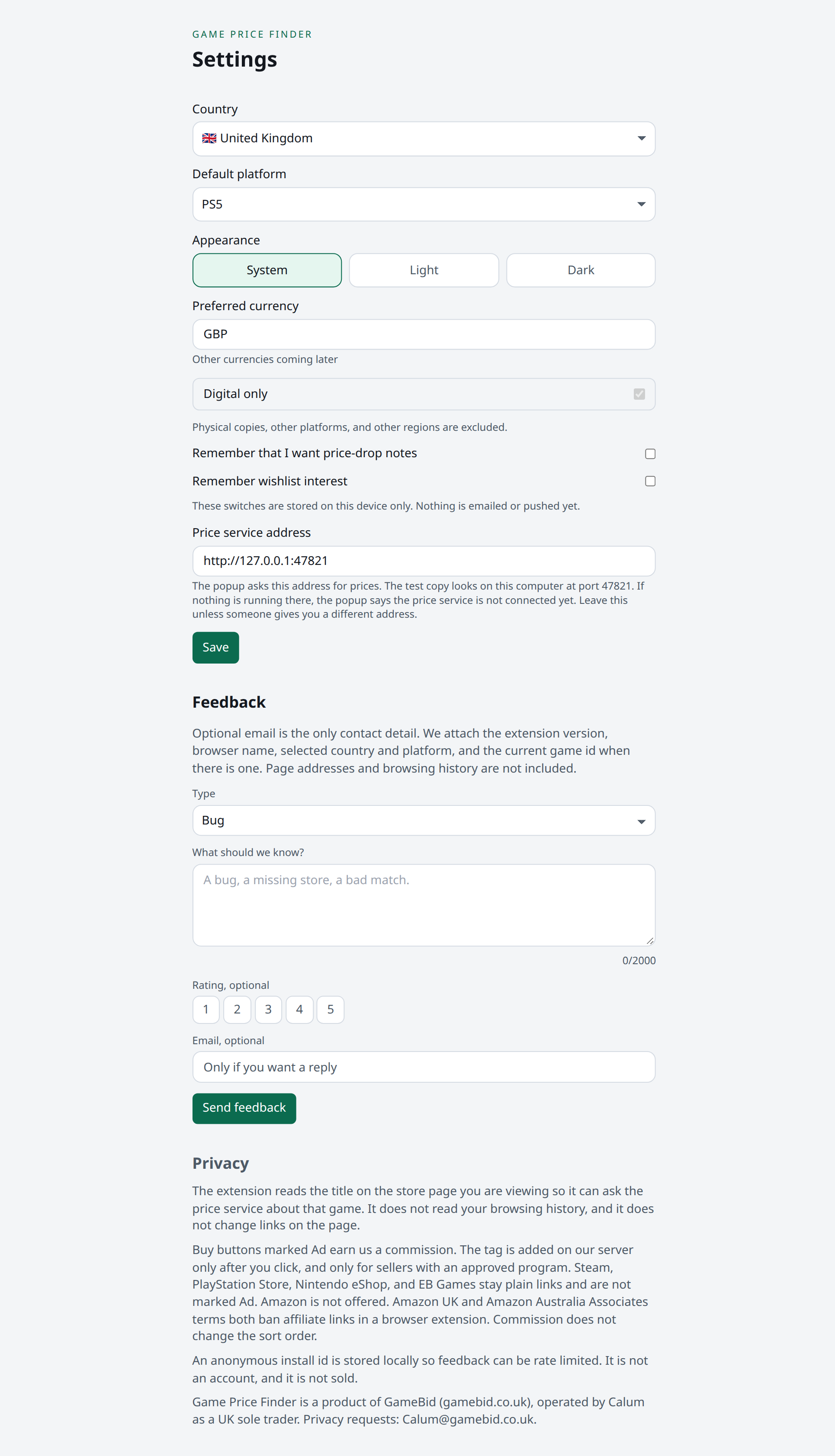Switch appearance to Light

tap(424, 270)
